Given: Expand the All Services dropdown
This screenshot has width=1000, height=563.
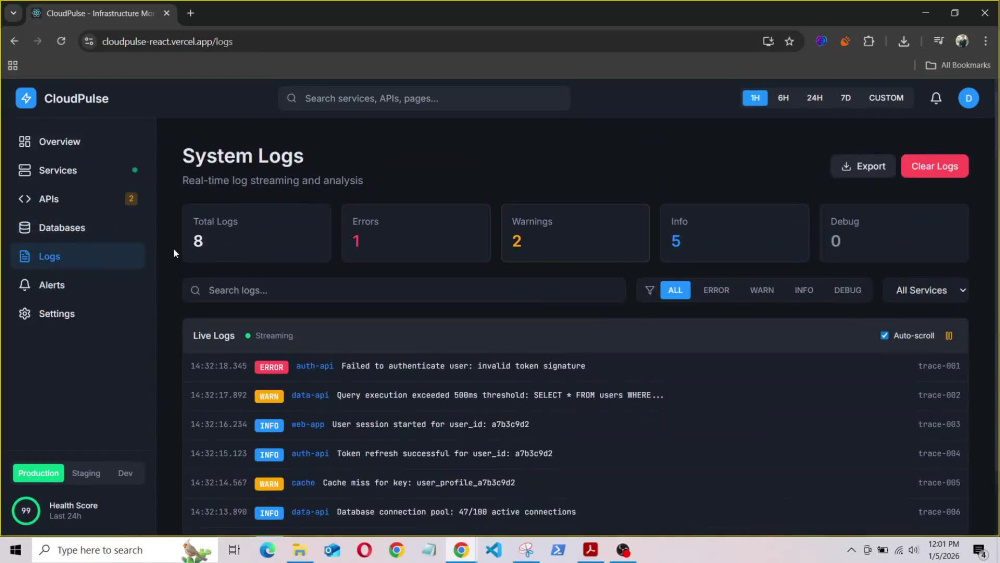Looking at the screenshot, I should (x=926, y=290).
